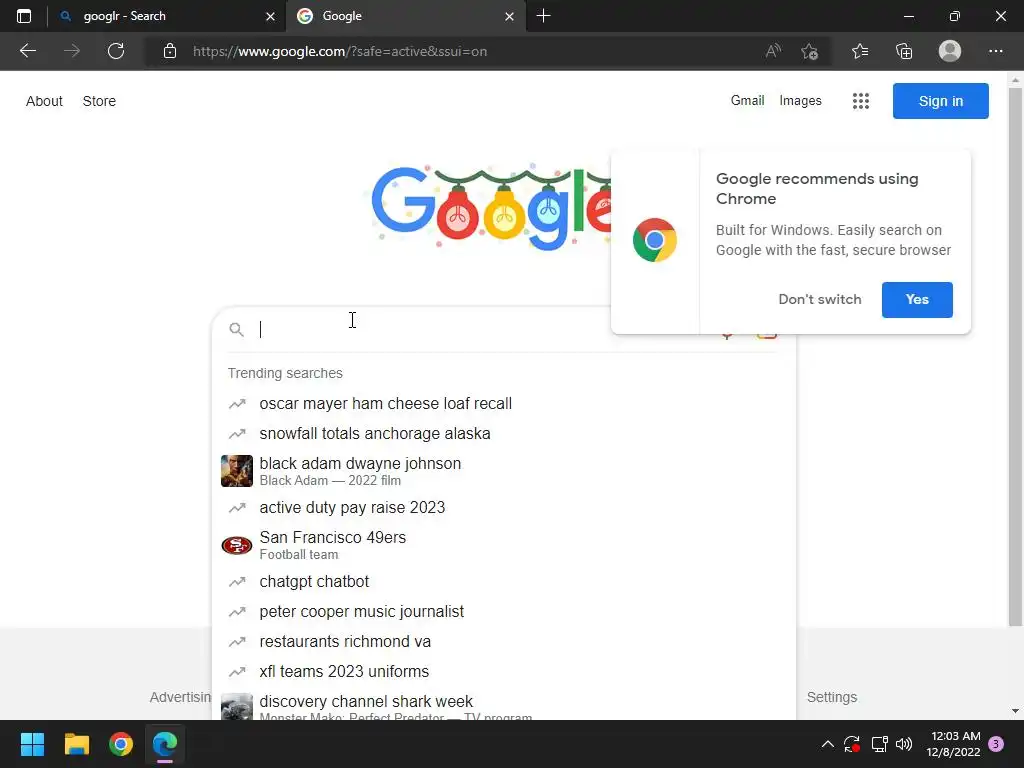This screenshot has height=768, width=1024.
Task: Open the clock showing 12:03 AM
Action: 953,744
